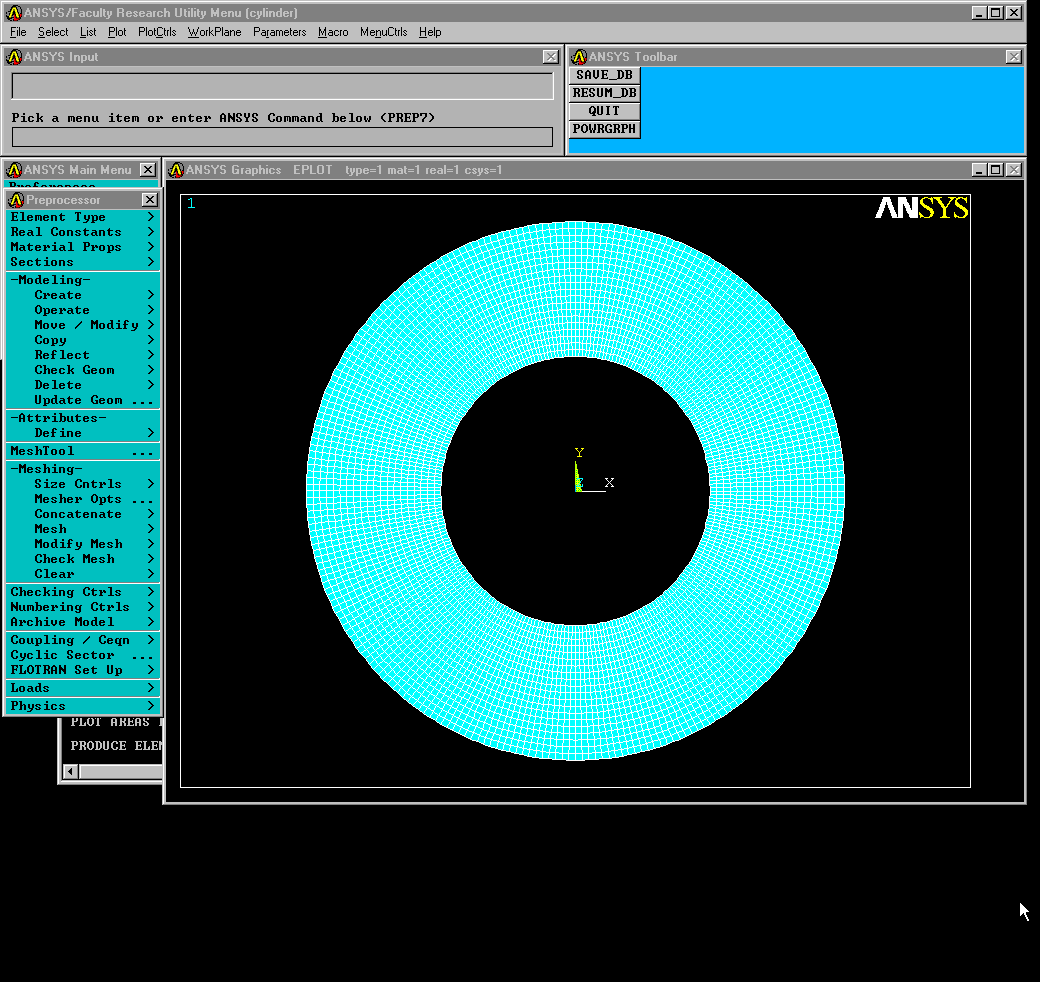The height and width of the screenshot is (982, 1040).
Task: Expand Modeling Operate submenu
Action: (x=82, y=310)
